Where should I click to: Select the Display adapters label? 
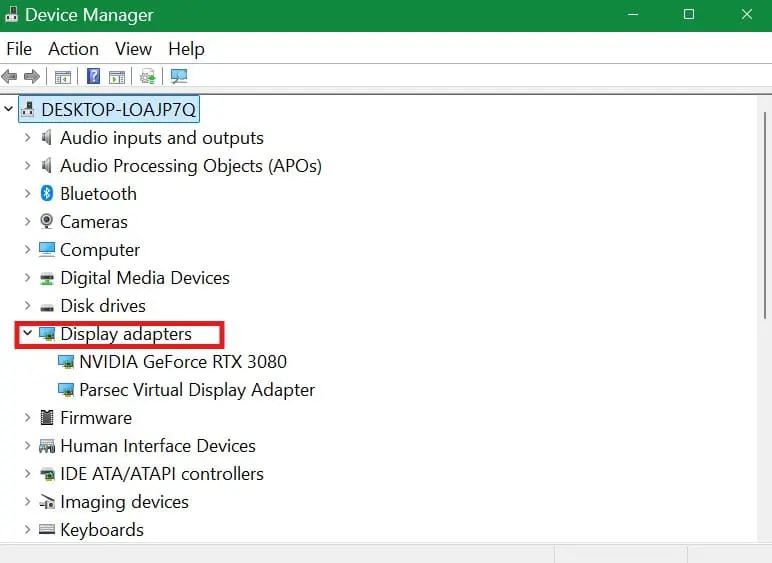[x=126, y=334]
